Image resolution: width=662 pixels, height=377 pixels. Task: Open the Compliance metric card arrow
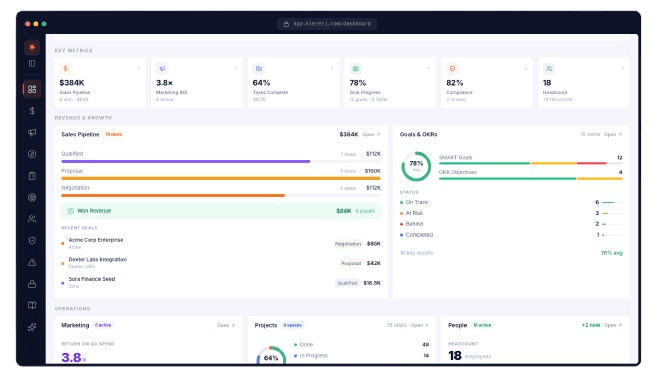[x=525, y=68]
